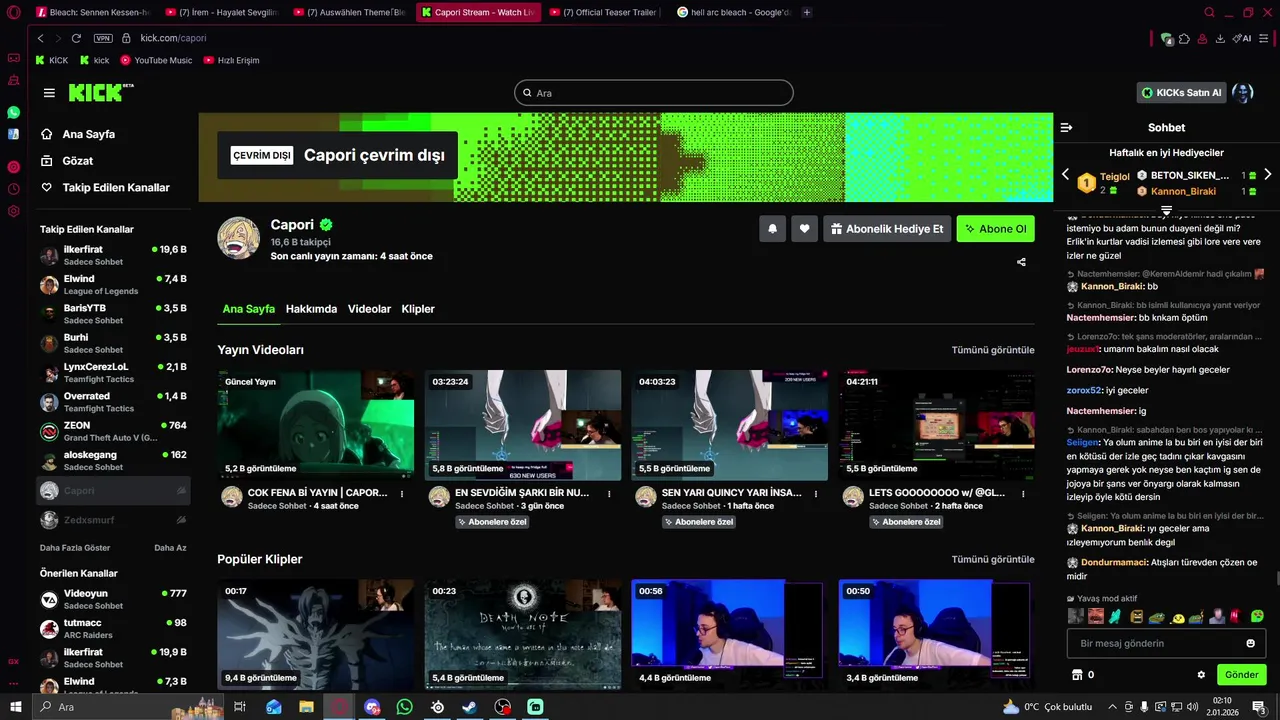This screenshot has height=720, width=1280.
Task: Open the Kick hamburger menu
Action: (x=49, y=93)
